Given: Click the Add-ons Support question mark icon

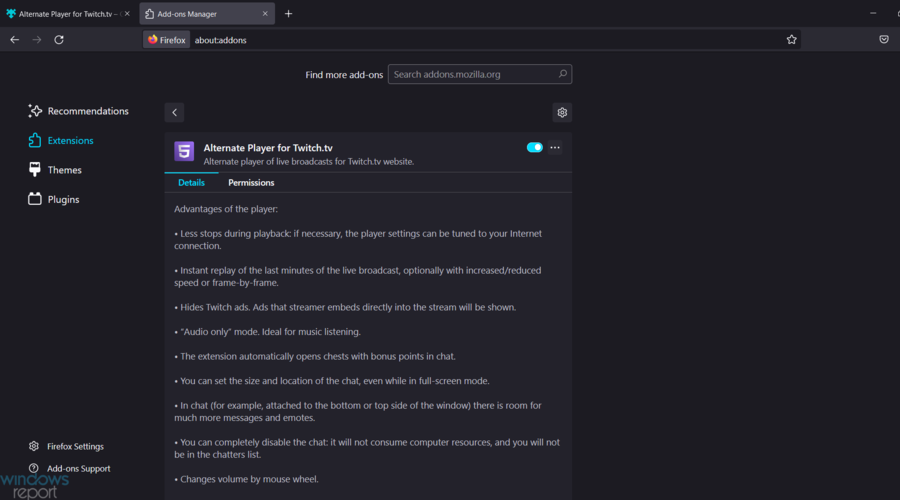Looking at the screenshot, I should [34, 468].
